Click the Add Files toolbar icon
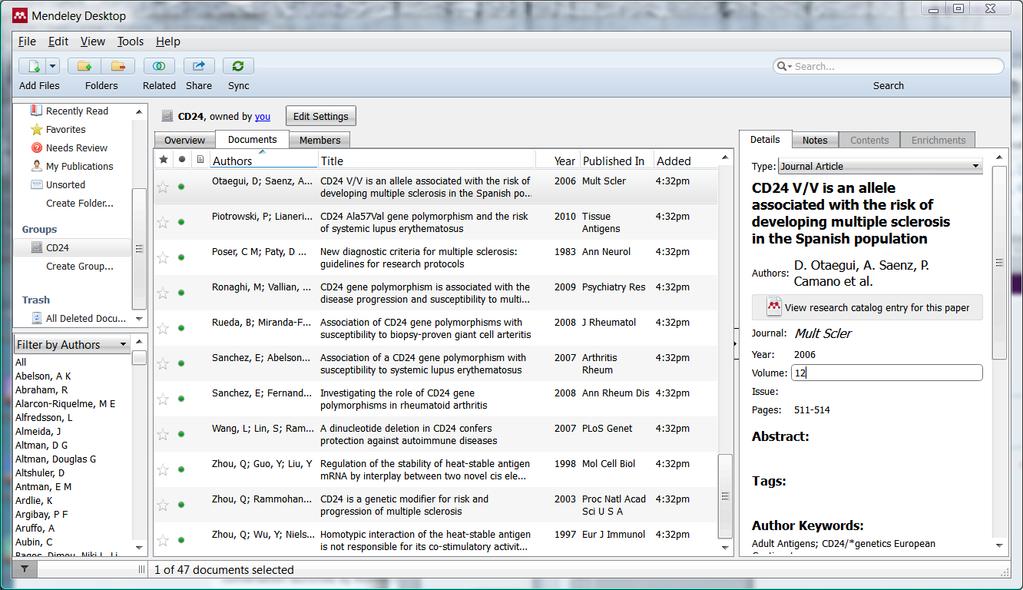The image size is (1023, 590). point(32,66)
